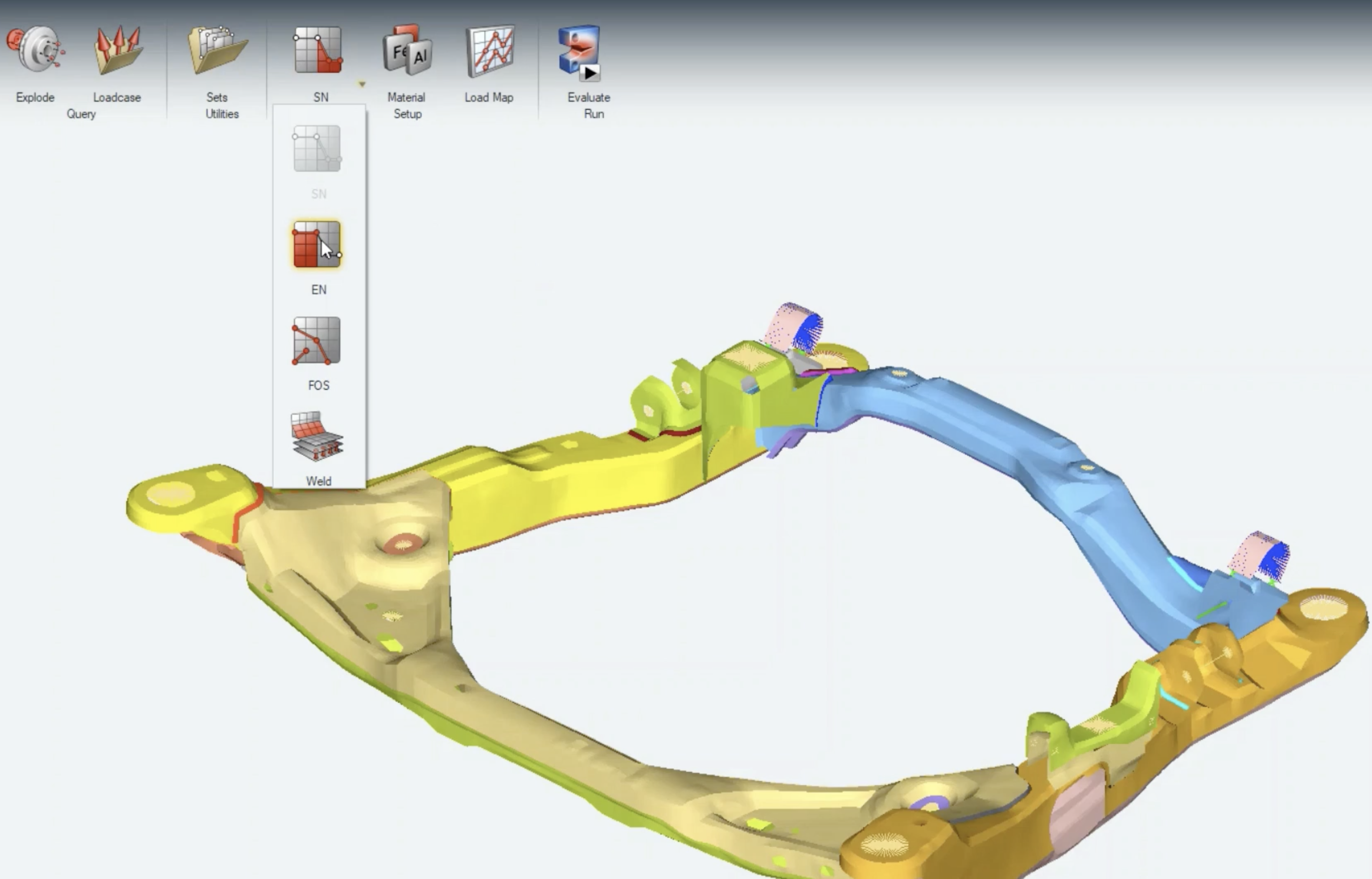This screenshot has width=1372, height=879.
Task: Click the FOS label in dropdown
Action: pos(319,385)
